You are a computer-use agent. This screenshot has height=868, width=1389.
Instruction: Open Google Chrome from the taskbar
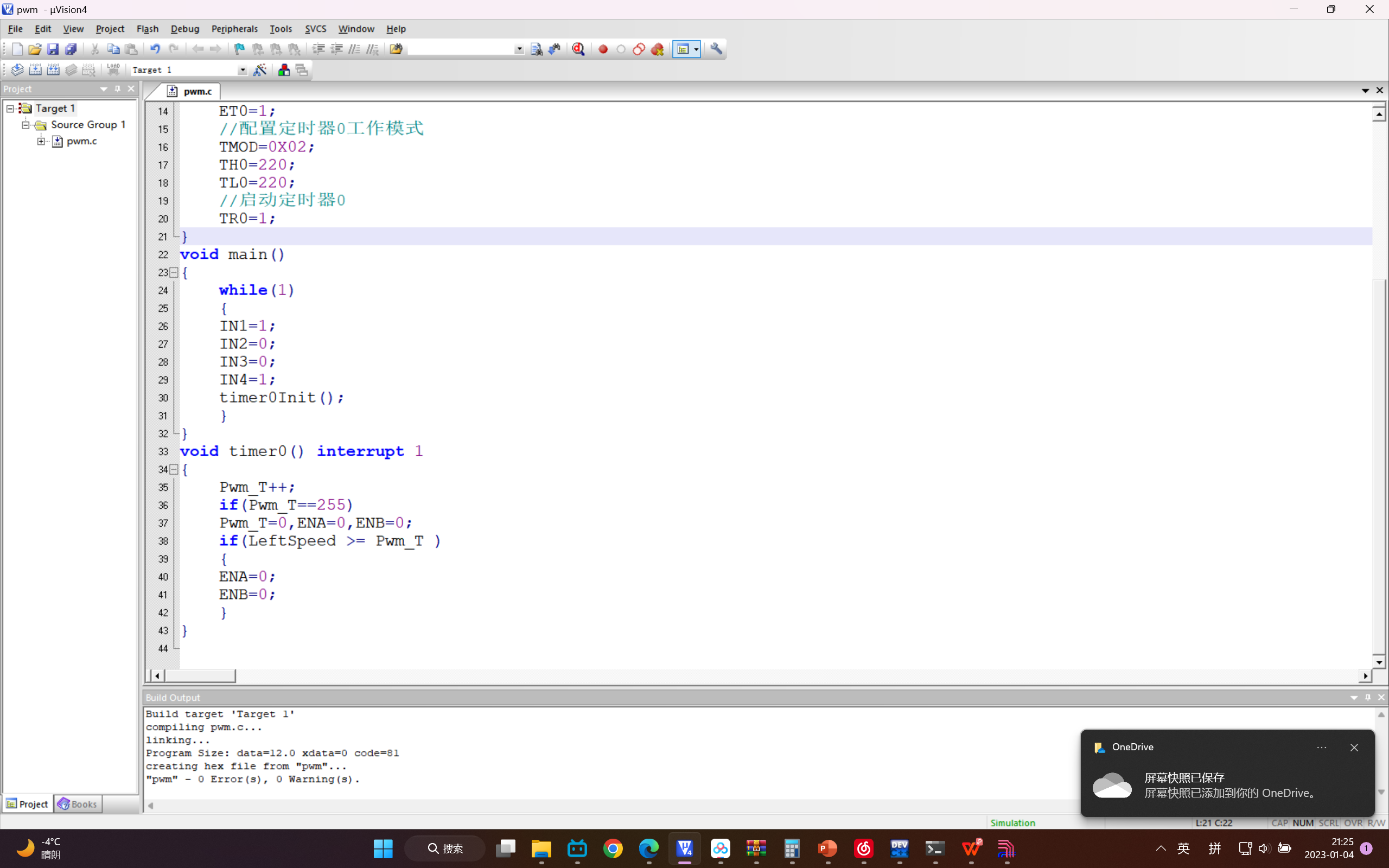tap(613, 848)
